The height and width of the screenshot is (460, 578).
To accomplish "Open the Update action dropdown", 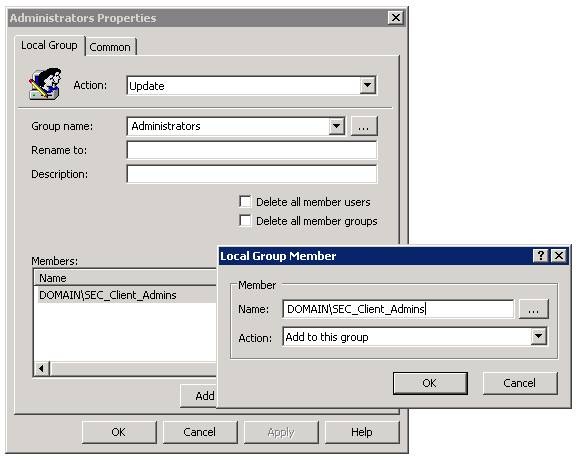I will pos(367,86).
